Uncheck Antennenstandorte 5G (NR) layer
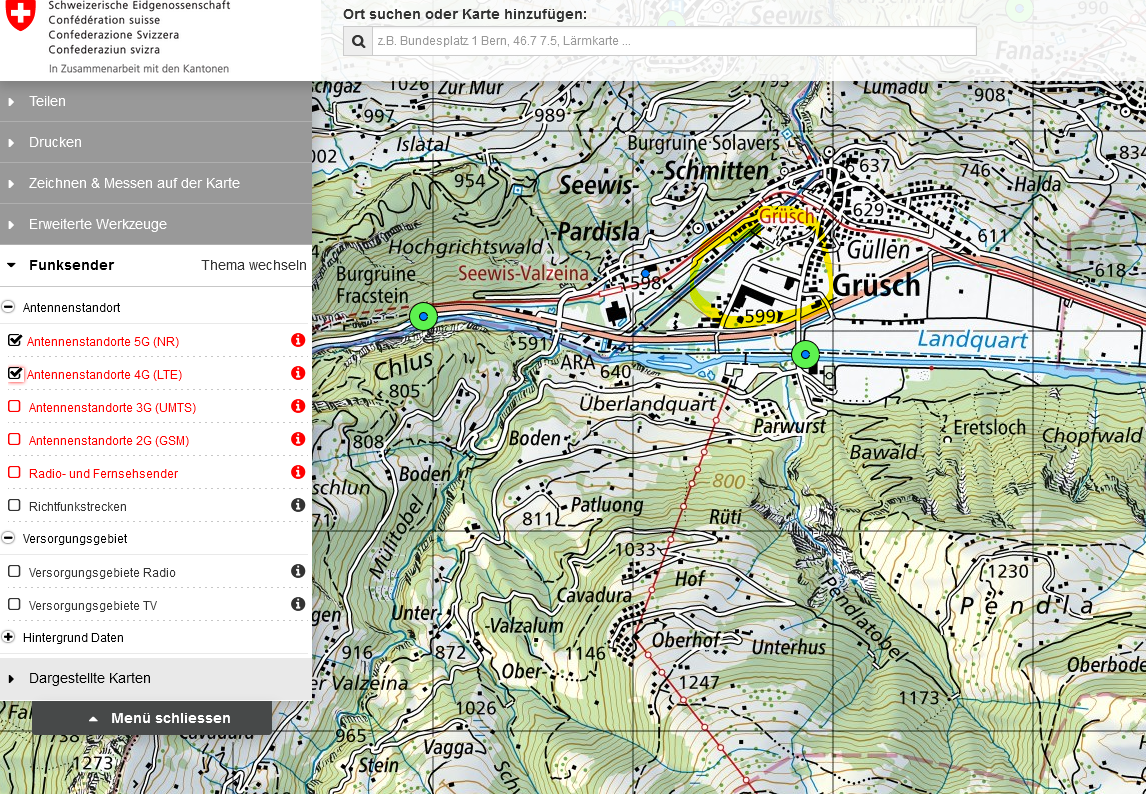Image resolution: width=1146 pixels, height=794 pixels. click(14, 341)
